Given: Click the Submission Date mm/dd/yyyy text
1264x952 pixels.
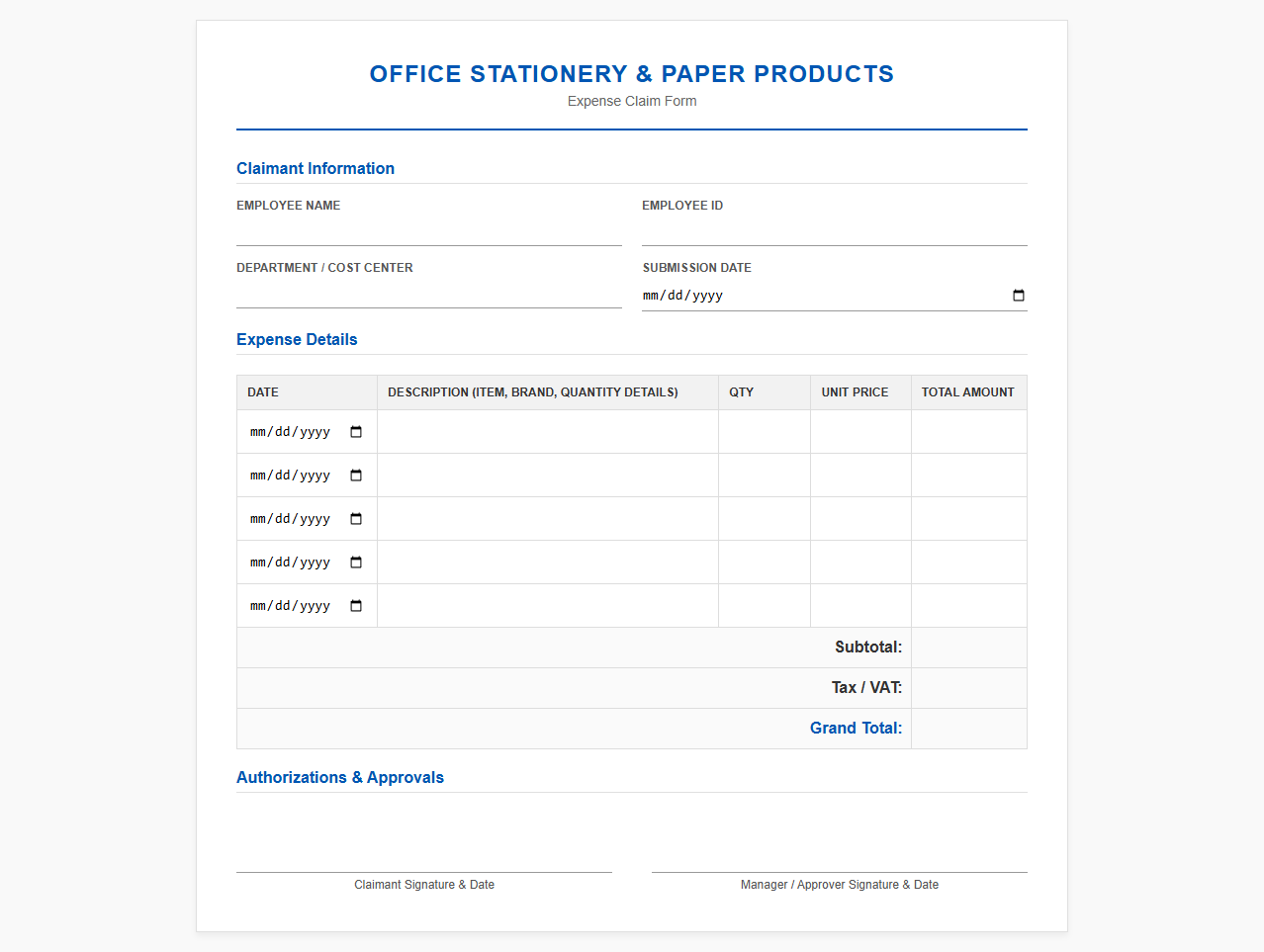Looking at the screenshot, I should point(682,296).
